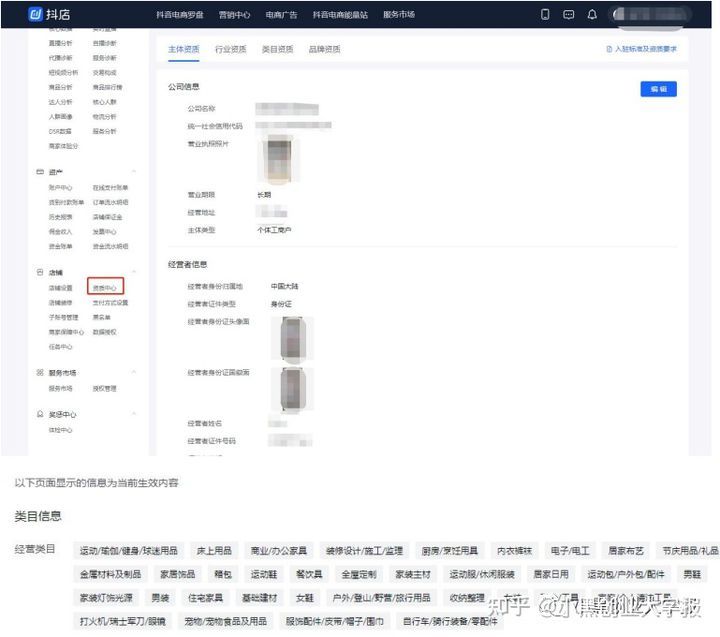Switch to the 主体资质 tab

[x=184, y=49]
